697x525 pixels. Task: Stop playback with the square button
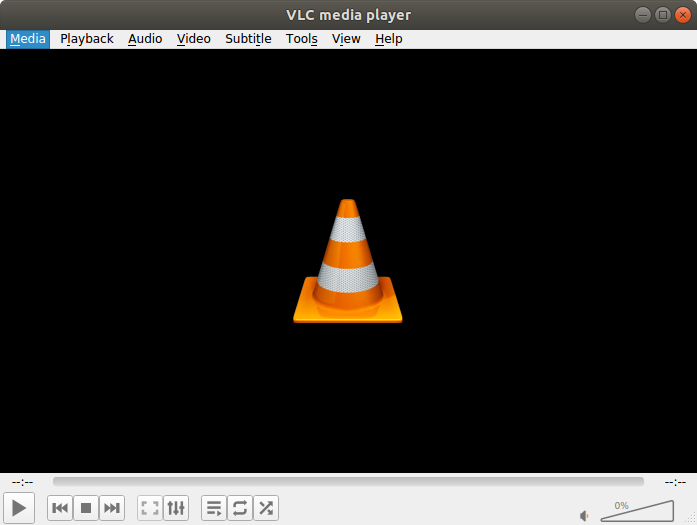pyautogui.click(x=86, y=508)
